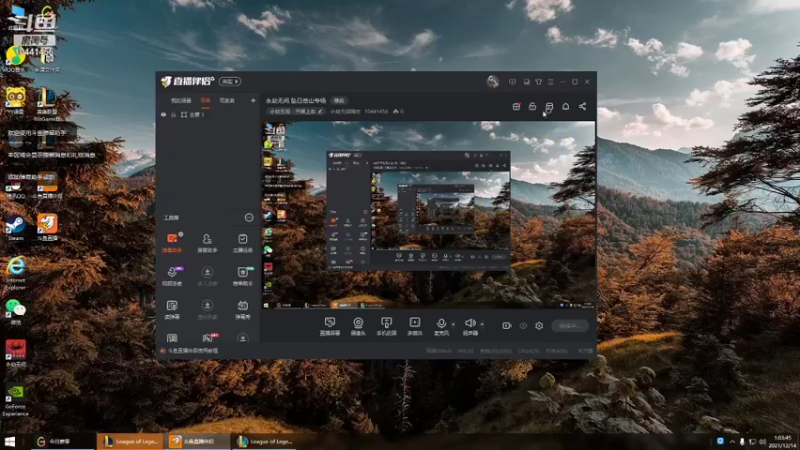The height and width of the screenshot is (450, 800).
Task: Add a multimedia source
Action: point(415,326)
